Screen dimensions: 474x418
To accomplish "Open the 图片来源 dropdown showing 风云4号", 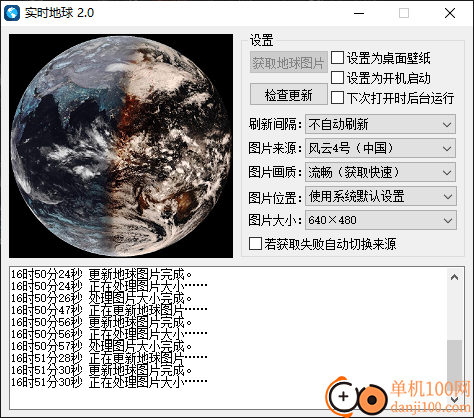I will 380,148.
